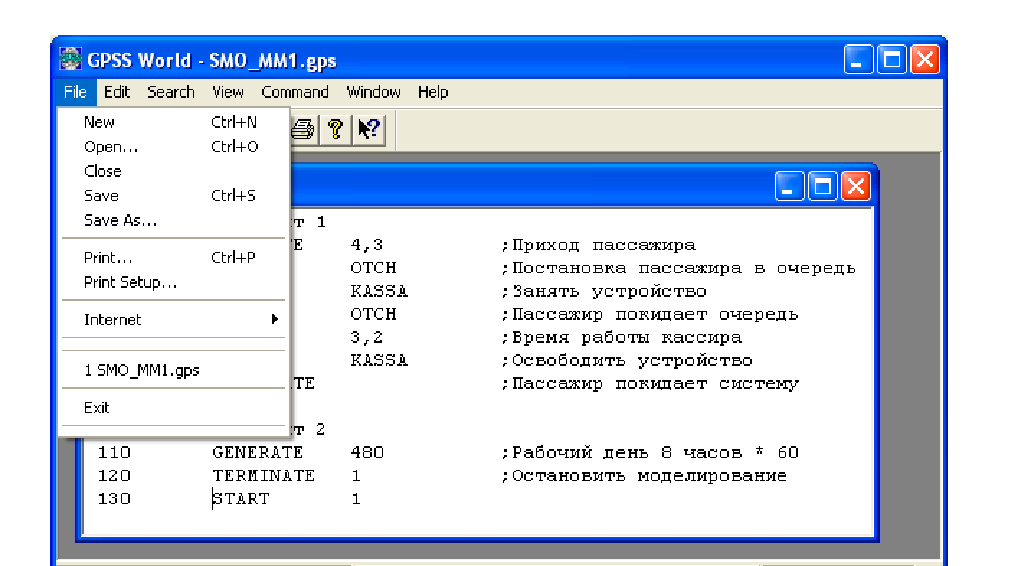Click the GPSS World title bar icon
The image size is (1036, 566).
[69, 59]
